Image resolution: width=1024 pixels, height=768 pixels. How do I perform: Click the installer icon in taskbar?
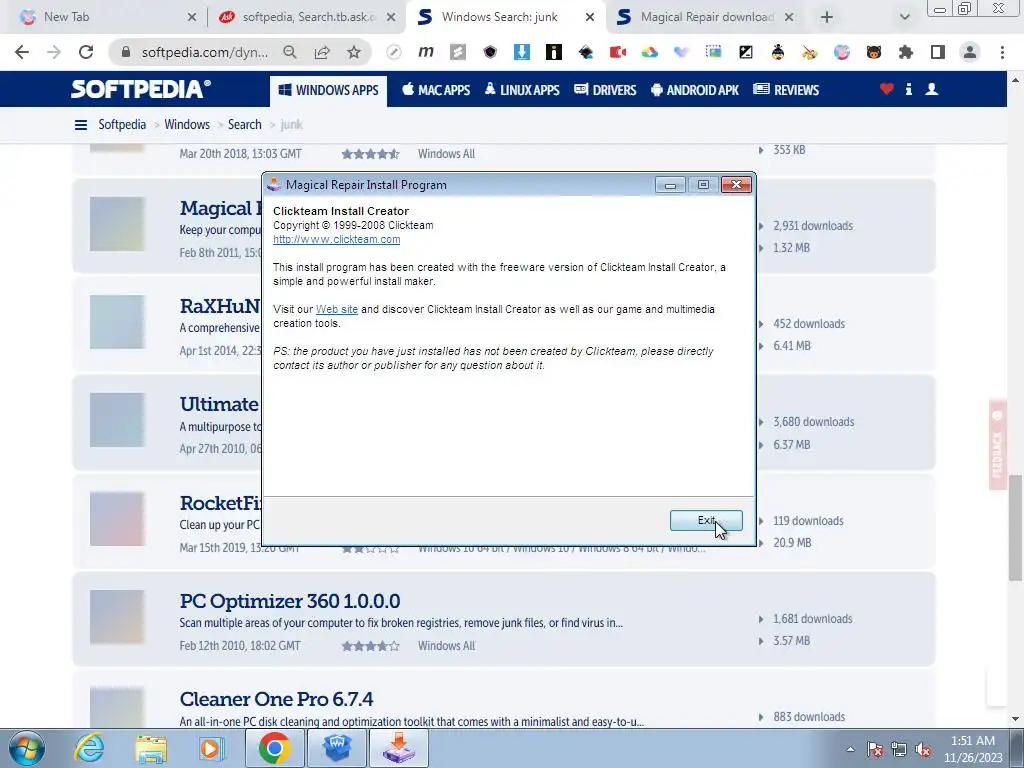399,748
